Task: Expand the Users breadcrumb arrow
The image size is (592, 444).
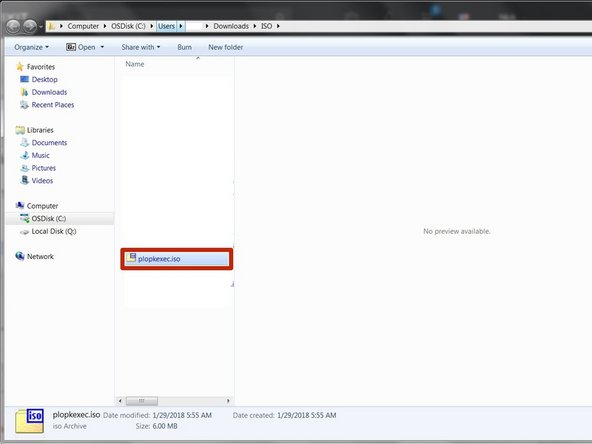Action: [181, 26]
